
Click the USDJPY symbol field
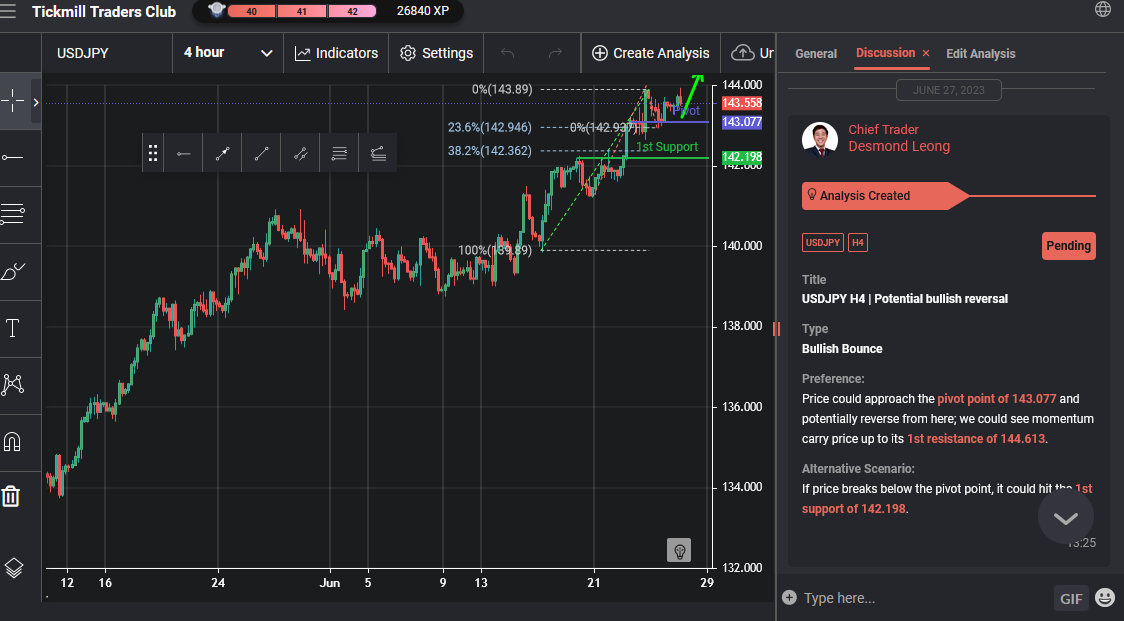click(108, 53)
